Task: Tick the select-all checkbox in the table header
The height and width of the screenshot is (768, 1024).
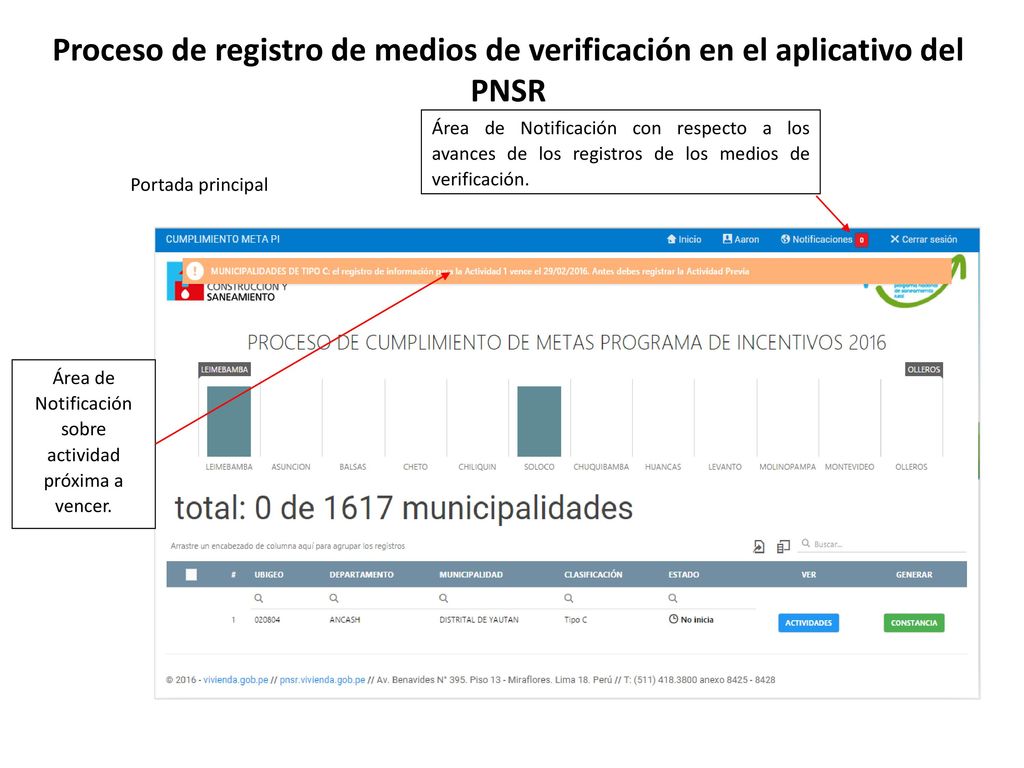Action: (191, 575)
